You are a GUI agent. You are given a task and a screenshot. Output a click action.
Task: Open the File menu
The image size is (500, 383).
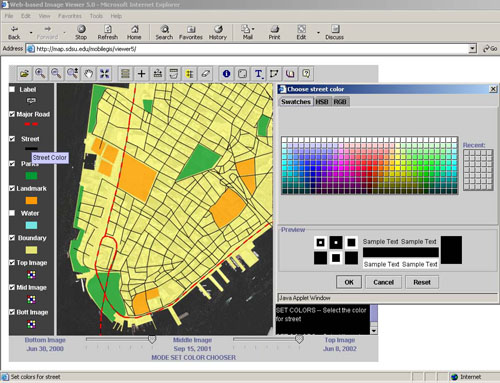pyautogui.click(x=9, y=16)
